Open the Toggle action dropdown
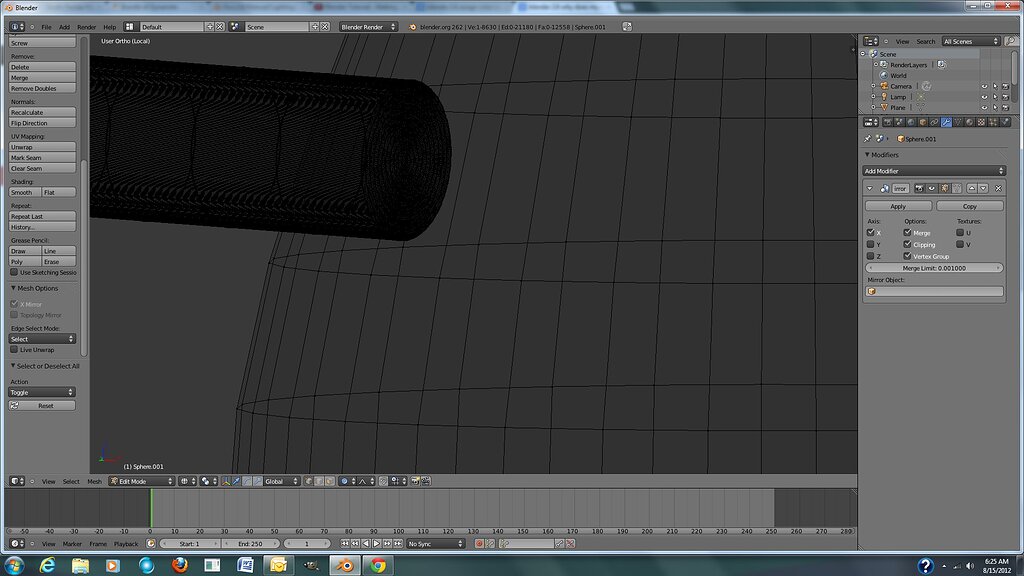Image resolution: width=1024 pixels, height=576 pixels. (42, 392)
